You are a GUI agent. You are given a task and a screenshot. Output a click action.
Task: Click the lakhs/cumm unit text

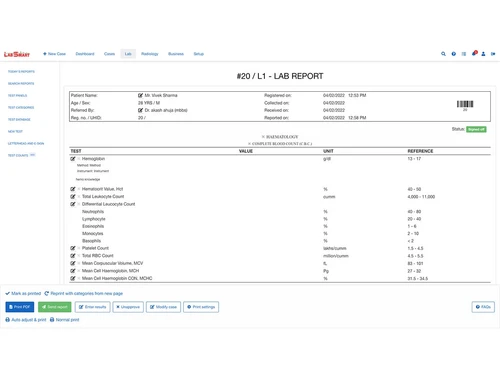point(335,248)
